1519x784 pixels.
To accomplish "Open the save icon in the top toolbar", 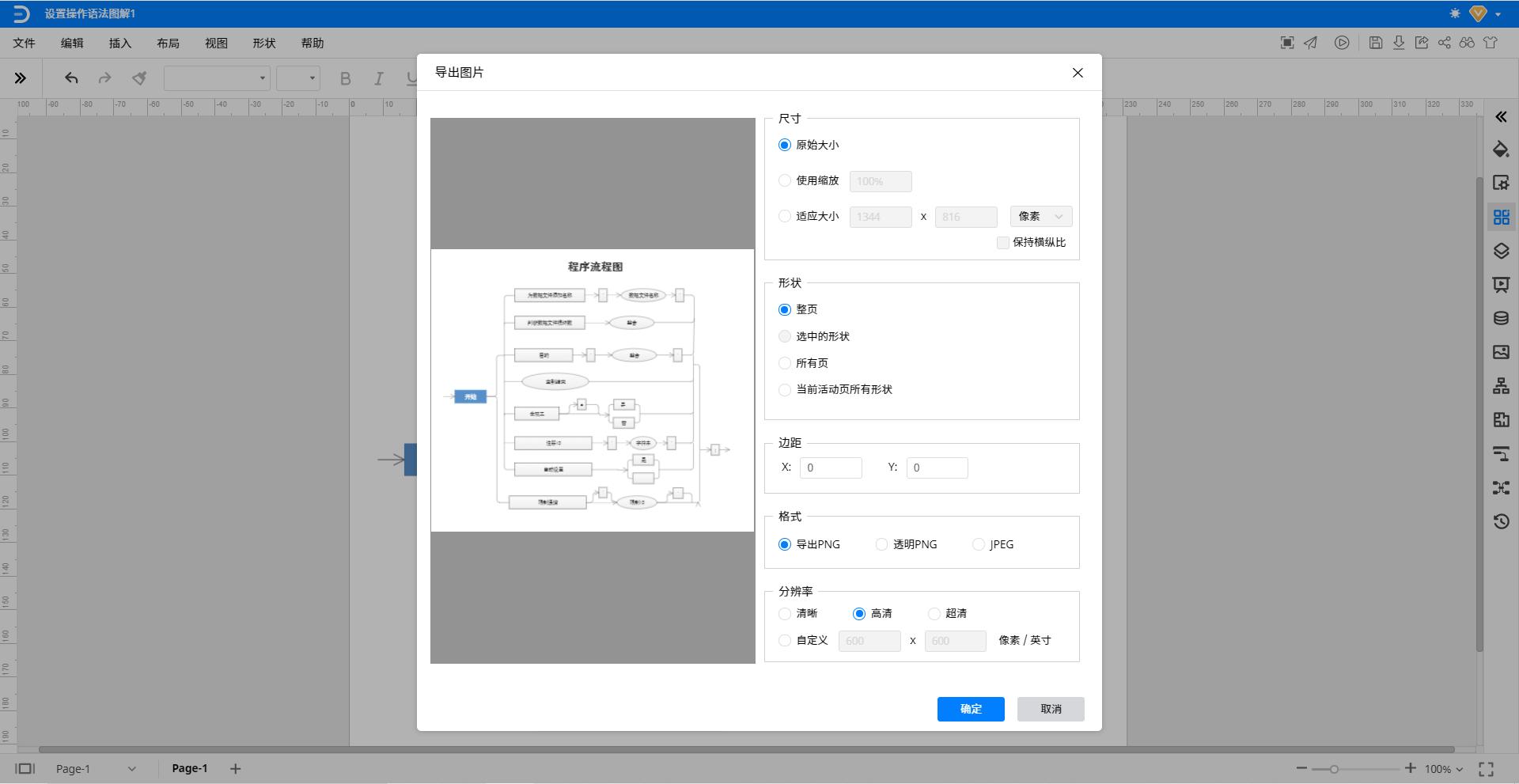I will pos(1376,43).
